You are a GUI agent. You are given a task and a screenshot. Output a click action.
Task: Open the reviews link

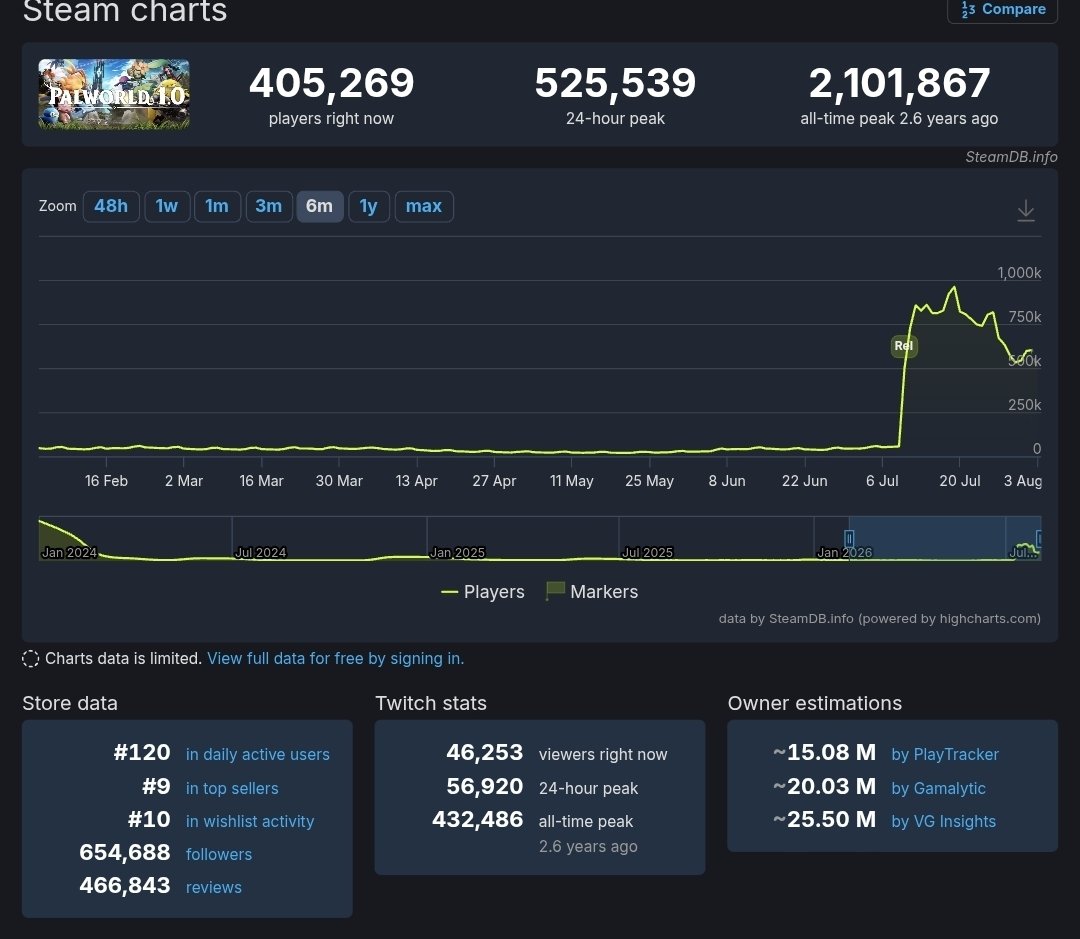tap(214, 887)
